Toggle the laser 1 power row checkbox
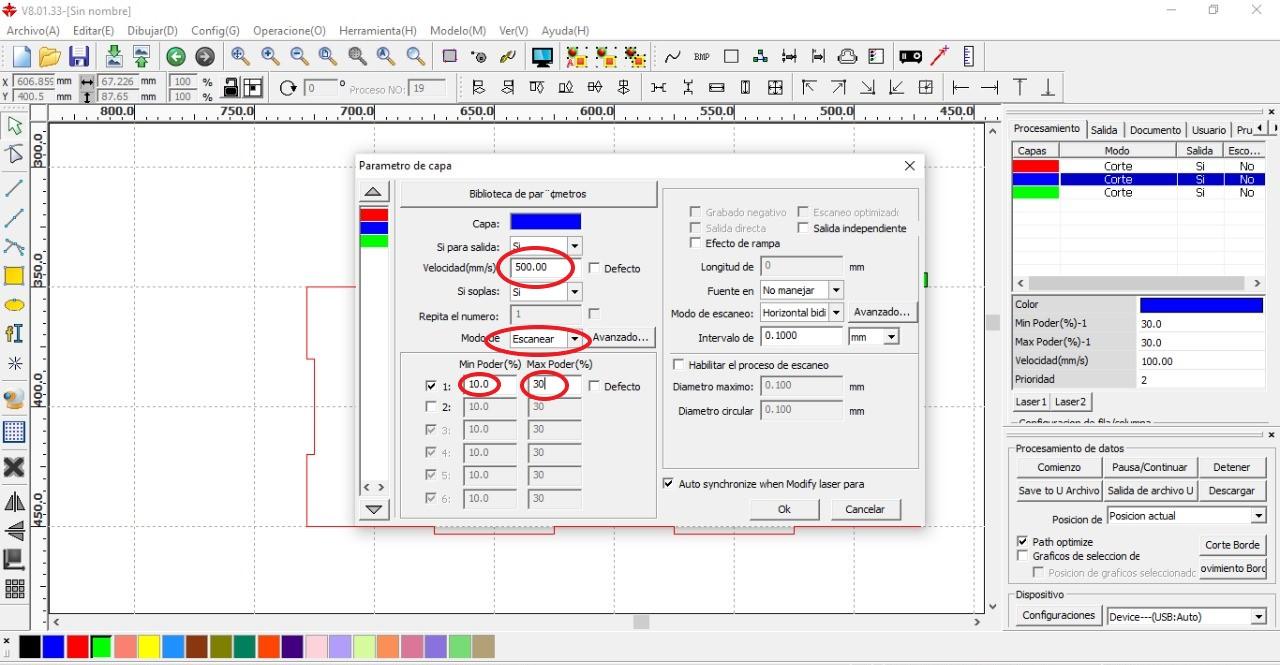 click(431, 386)
